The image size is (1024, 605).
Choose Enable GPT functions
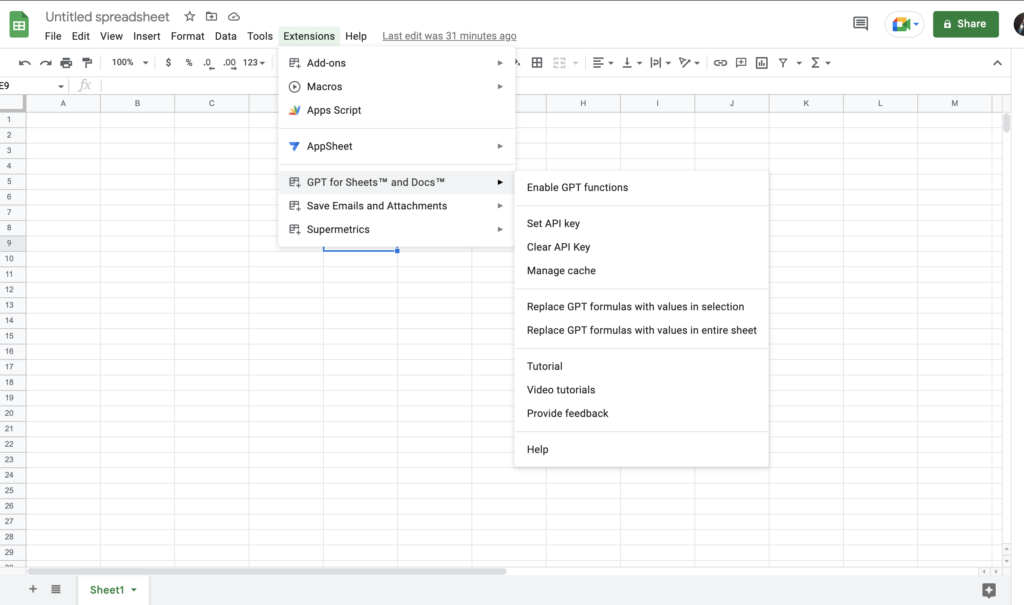pos(641,188)
